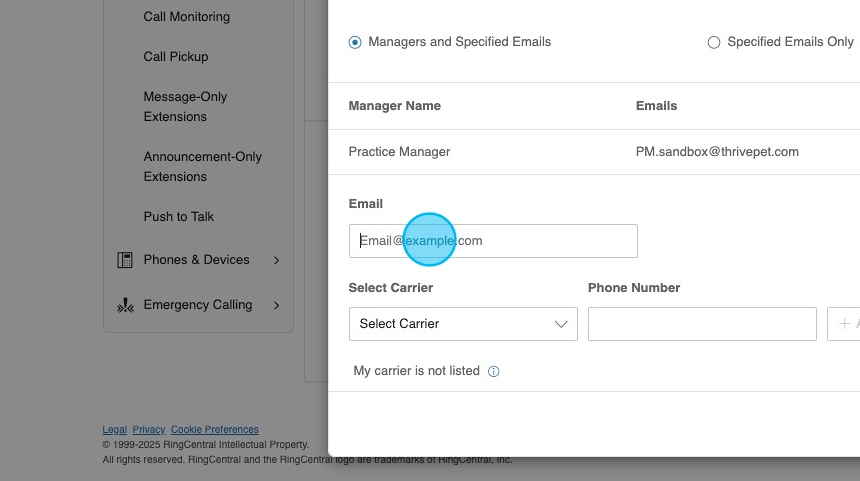Select Managers and Specified Emails option

click(355, 42)
